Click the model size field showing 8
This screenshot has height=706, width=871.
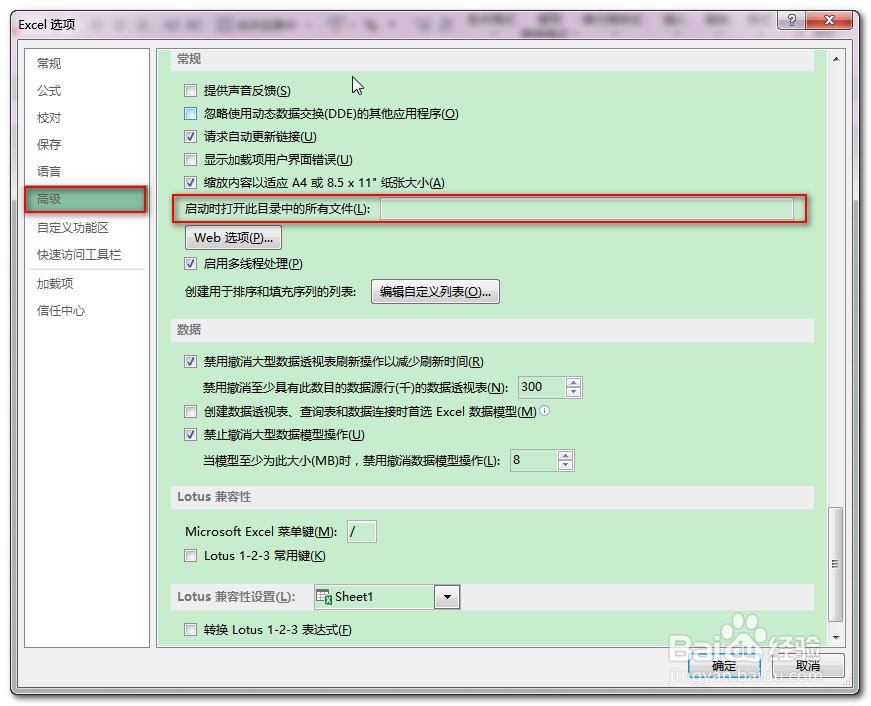coord(534,460)
